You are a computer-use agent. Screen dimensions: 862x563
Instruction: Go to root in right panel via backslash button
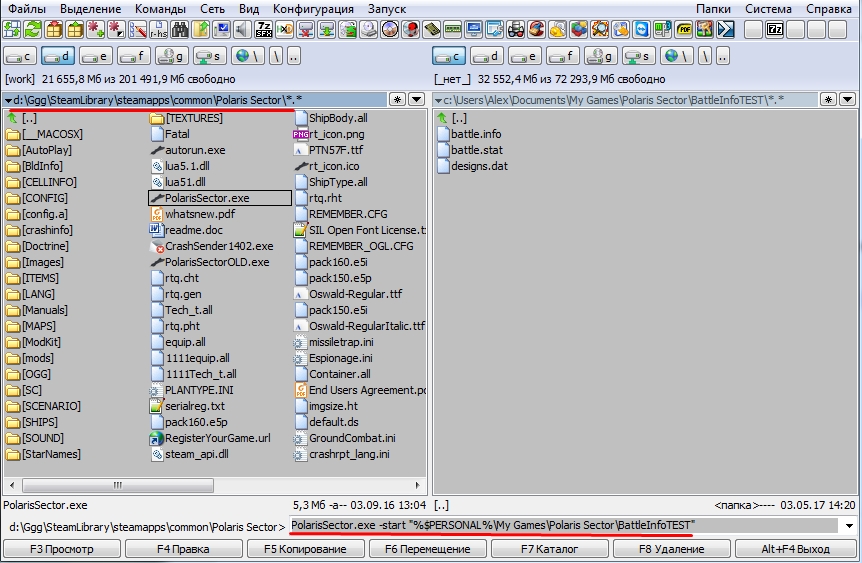click(x=705, y=56)
